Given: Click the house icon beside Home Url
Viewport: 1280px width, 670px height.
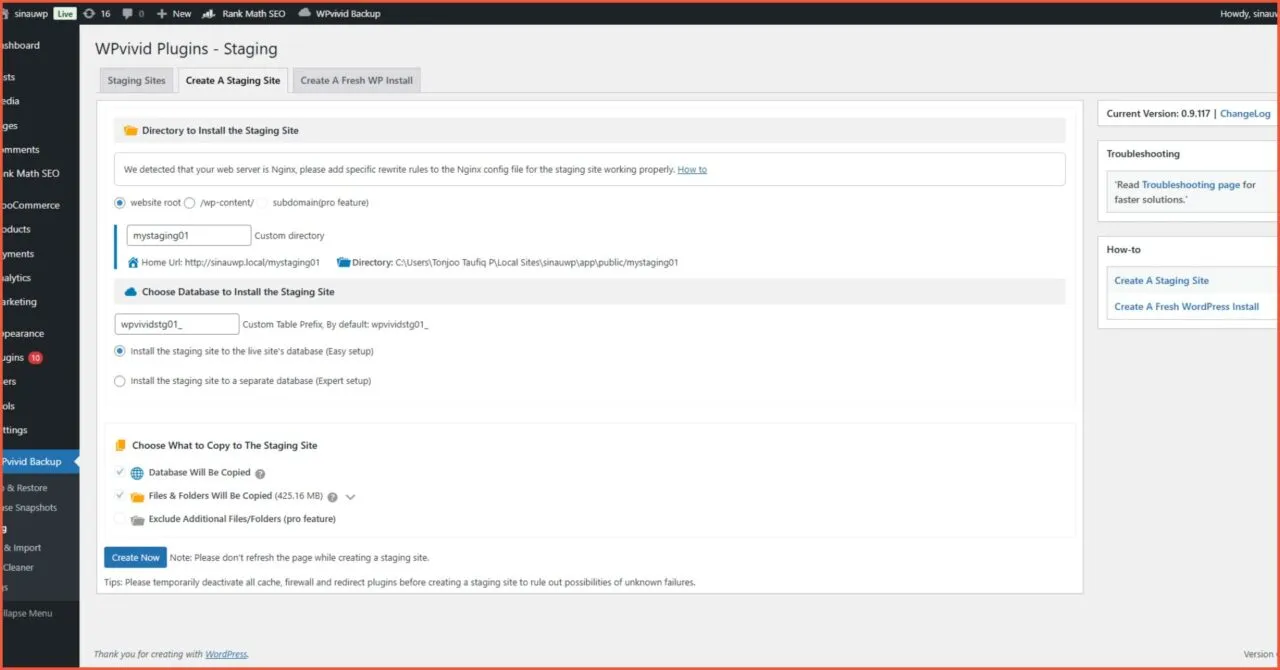Looking at the screenshot, I should 133,263.
